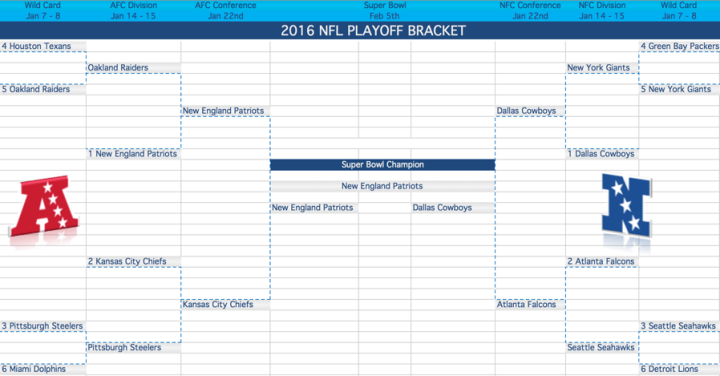The image size is (720, 376).
Task: Click the Super Bowl Champion header bar
Action: point(382,165)
